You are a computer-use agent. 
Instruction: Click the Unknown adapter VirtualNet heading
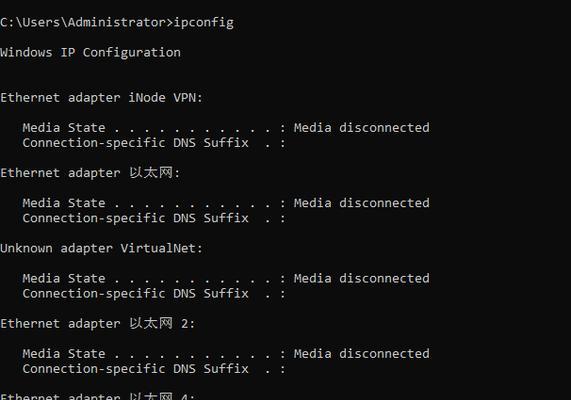(x=101, y=248)
